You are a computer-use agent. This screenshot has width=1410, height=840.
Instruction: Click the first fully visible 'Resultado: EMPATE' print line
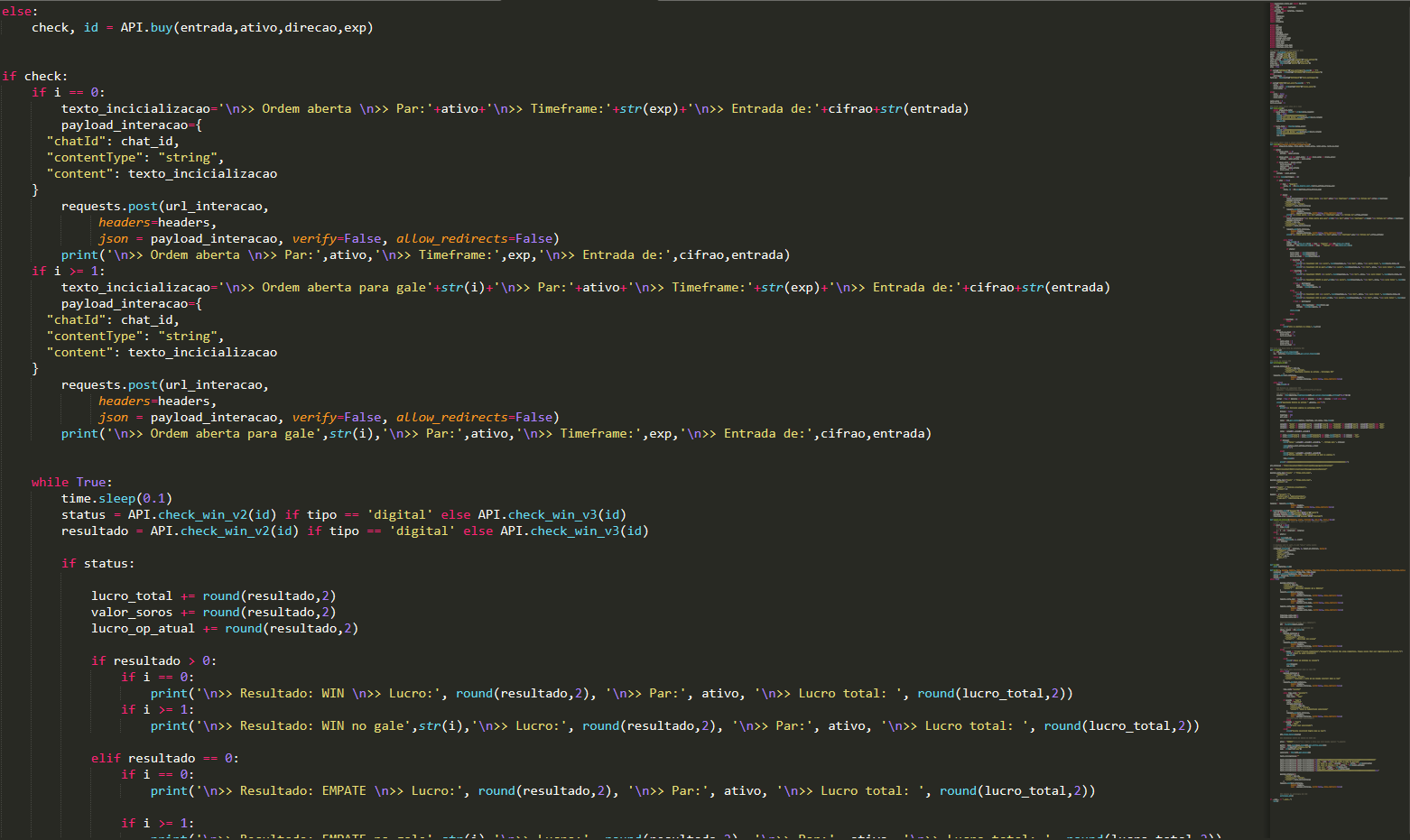[622, 791]
